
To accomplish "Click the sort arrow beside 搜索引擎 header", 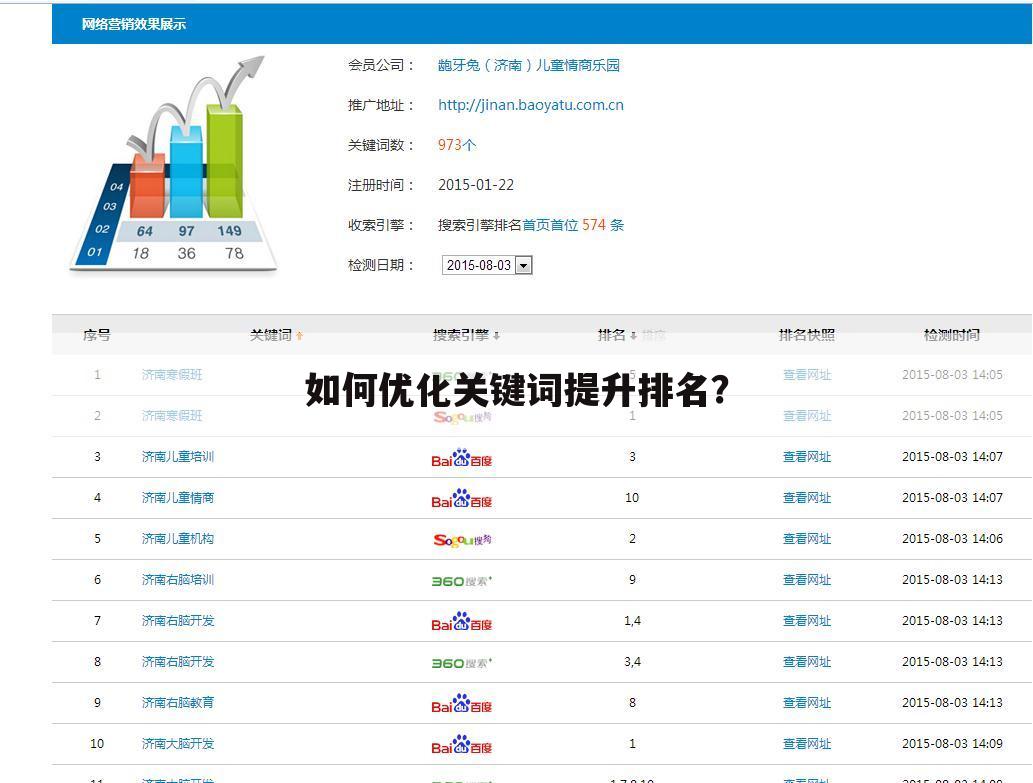I will tap(496, 336).
